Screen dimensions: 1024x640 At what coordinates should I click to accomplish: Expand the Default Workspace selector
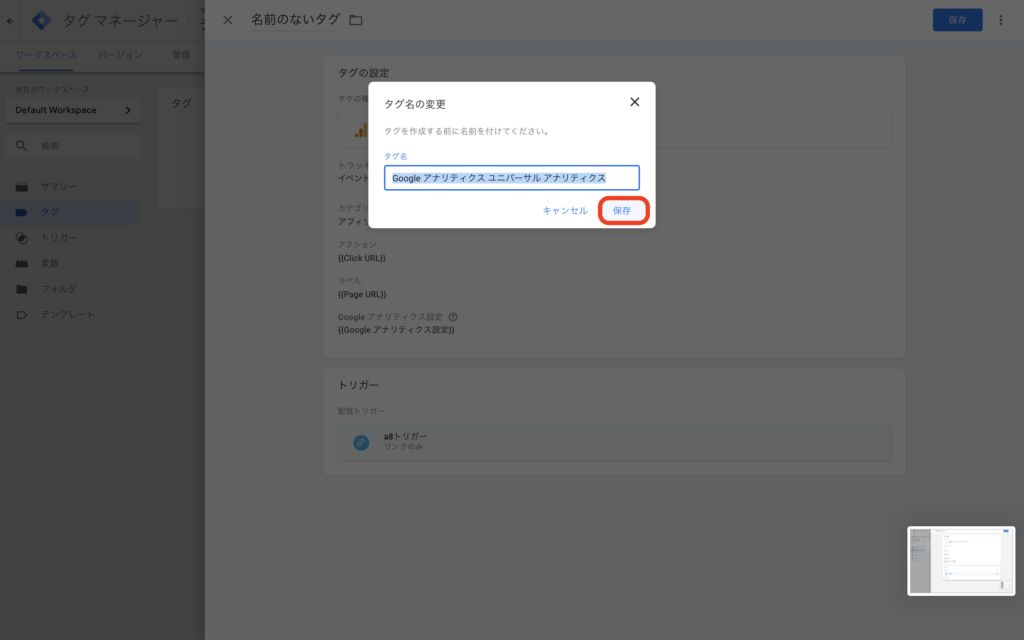click(72, 110)
